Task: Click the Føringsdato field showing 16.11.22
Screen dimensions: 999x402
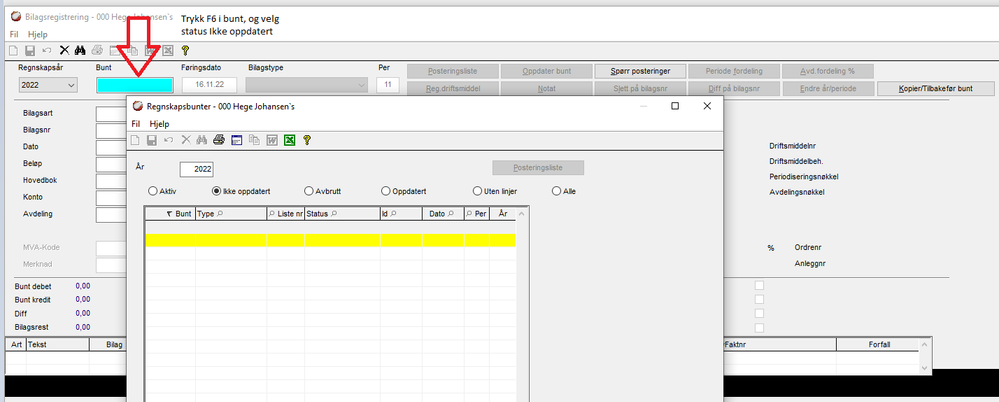Action: [210, 85]
